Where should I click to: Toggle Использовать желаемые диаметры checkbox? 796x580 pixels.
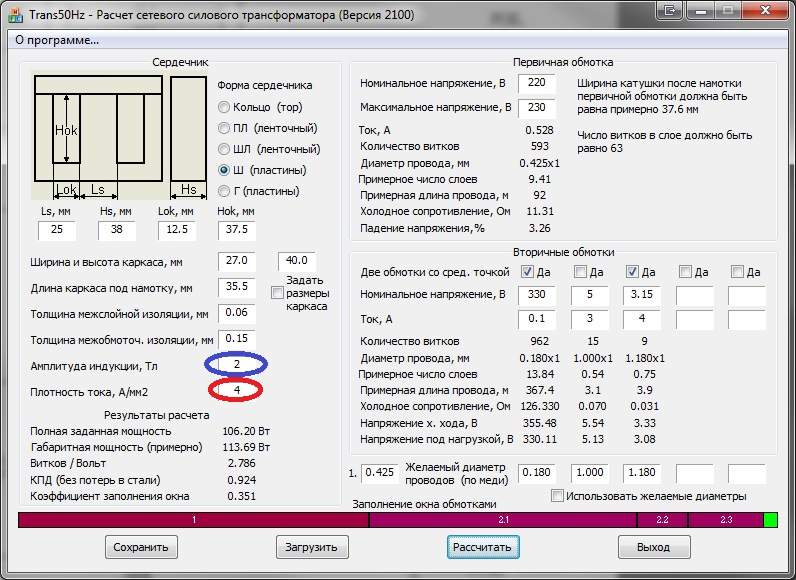pyautogui.click(x=557, y=496)
